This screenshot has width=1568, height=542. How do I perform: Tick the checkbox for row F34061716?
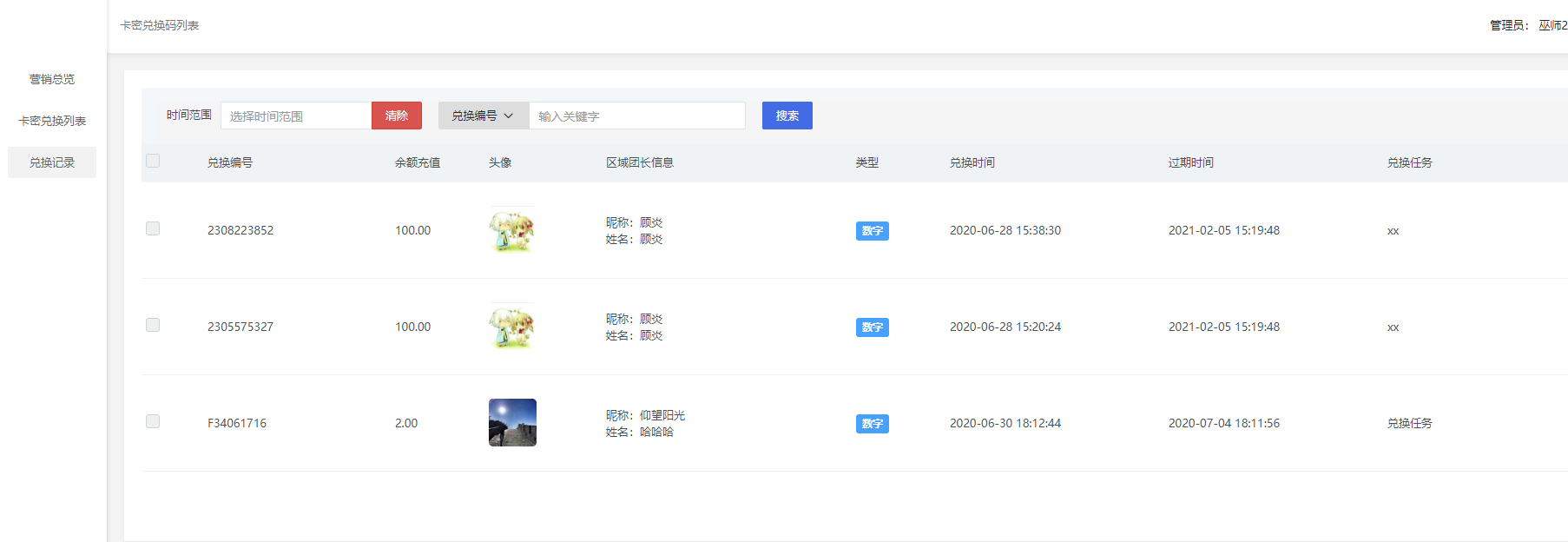point(153,421)
